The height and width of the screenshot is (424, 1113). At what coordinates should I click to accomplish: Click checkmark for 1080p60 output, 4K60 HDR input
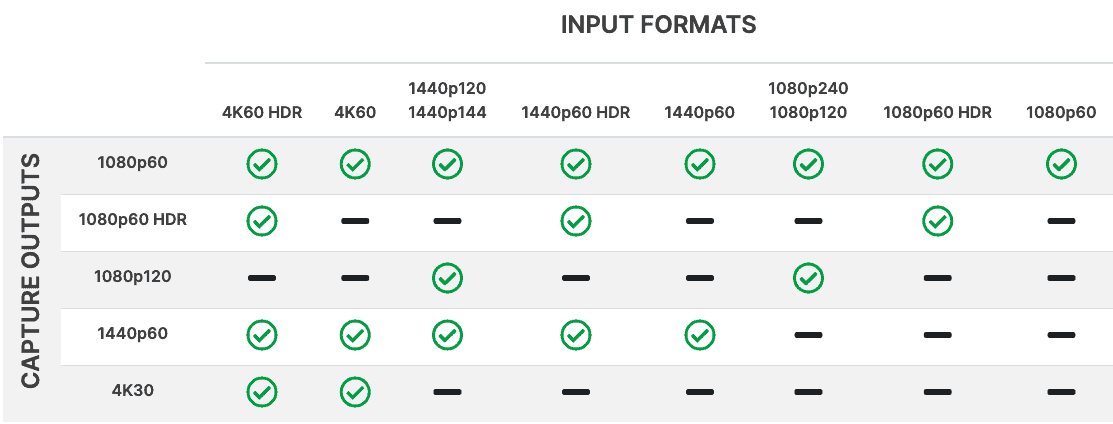click(262, 164)
